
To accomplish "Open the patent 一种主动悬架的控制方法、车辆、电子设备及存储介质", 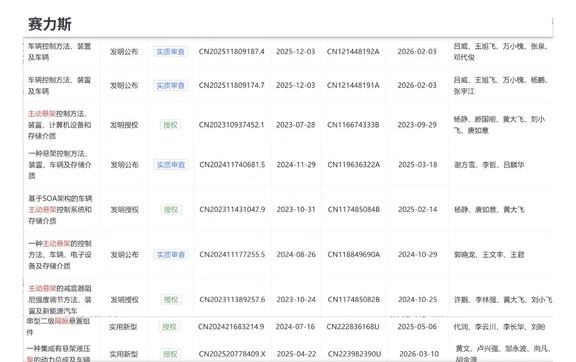I will 60,255.
